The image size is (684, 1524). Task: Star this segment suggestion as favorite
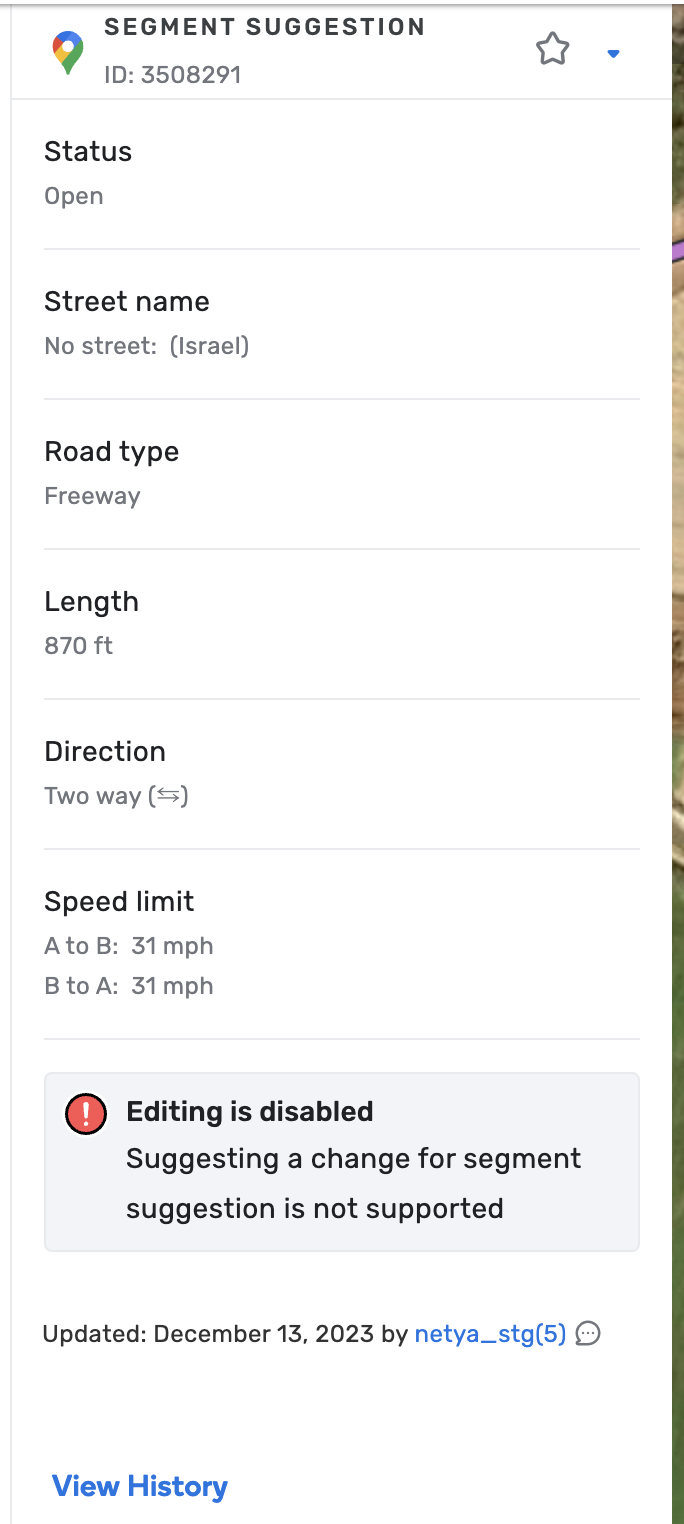(552, 49)
